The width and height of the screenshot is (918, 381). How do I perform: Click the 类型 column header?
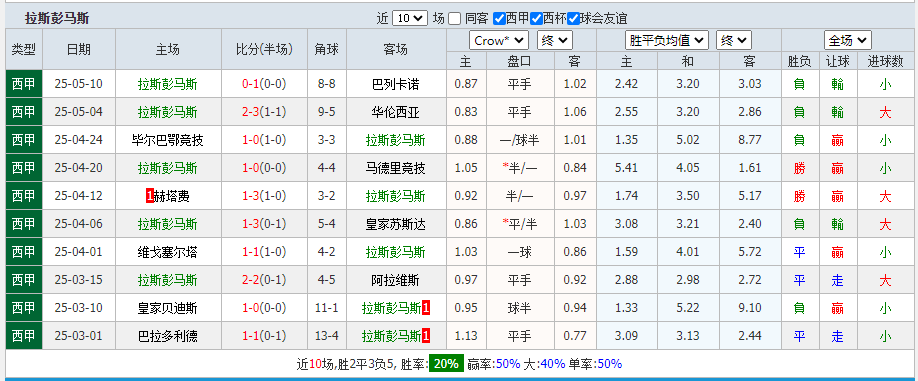point(24,49)
